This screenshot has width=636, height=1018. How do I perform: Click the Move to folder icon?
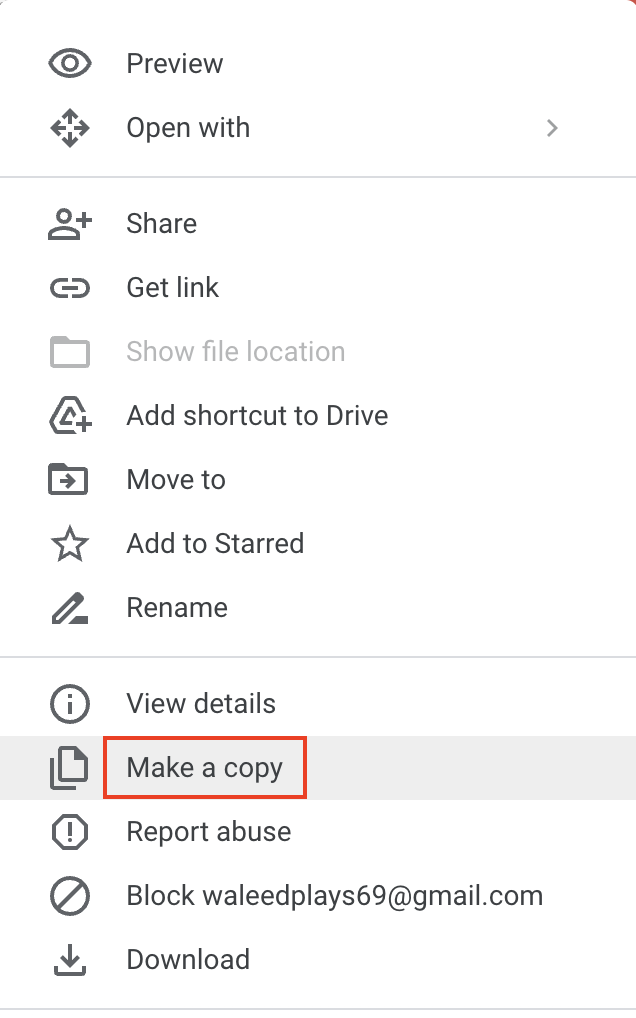point(70,480)
